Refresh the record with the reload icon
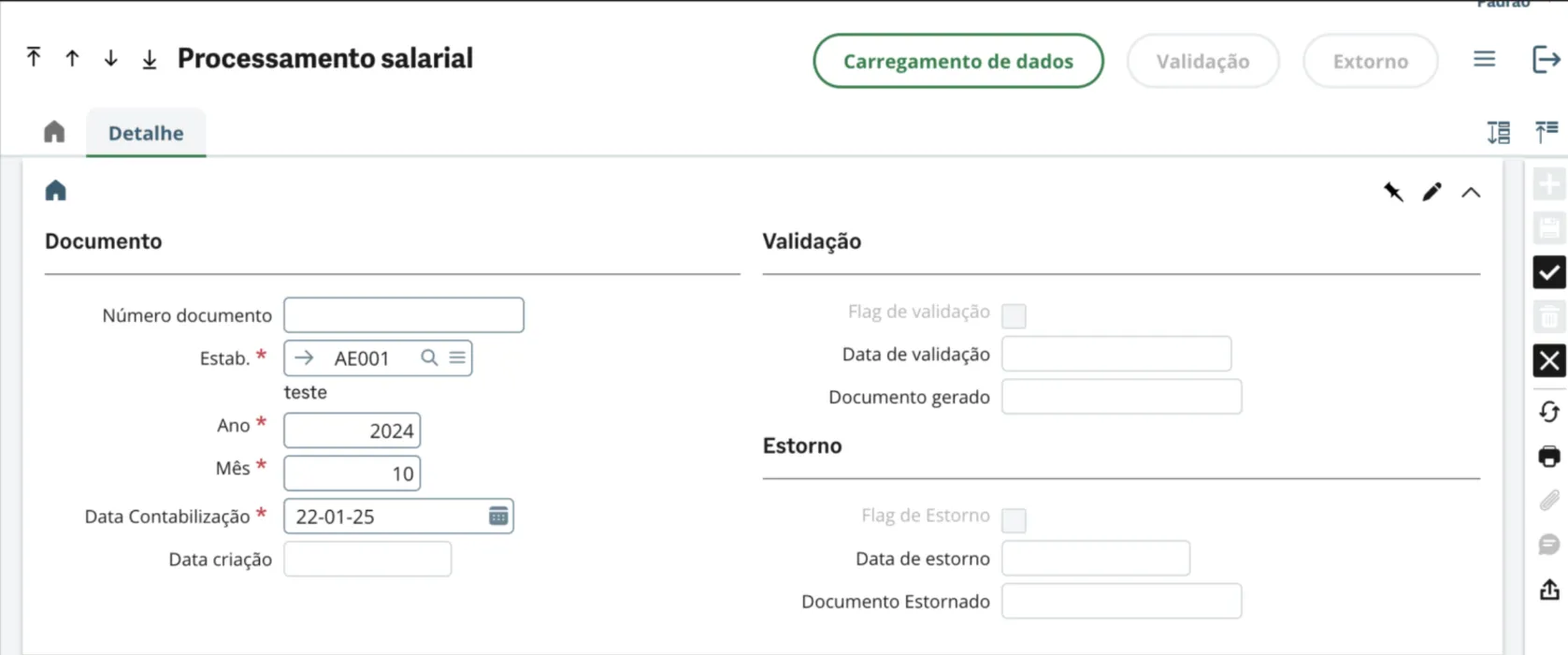 tap(1549, 412)
